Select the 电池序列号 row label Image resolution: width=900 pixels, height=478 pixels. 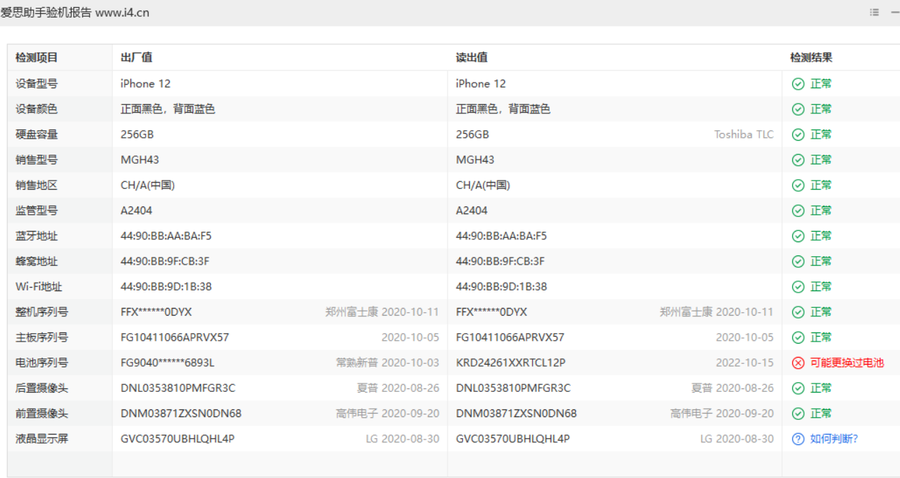tap(42, 363)
